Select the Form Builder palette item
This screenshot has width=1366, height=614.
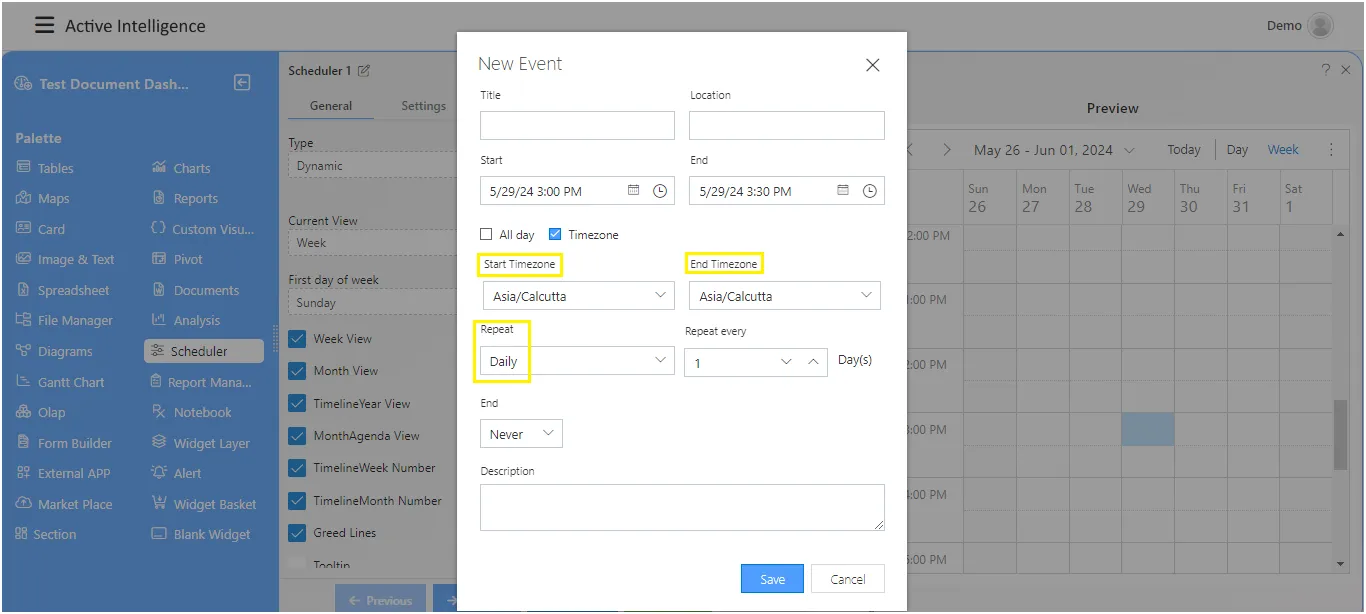pos(64,443)
